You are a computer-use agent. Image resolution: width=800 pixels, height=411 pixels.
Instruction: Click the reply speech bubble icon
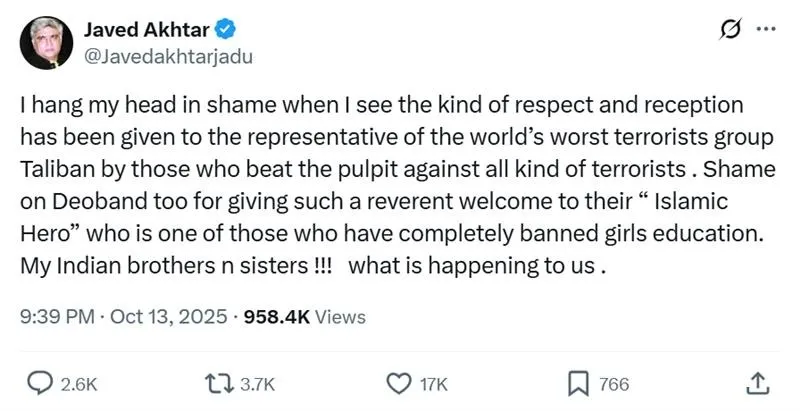(39, 383)
